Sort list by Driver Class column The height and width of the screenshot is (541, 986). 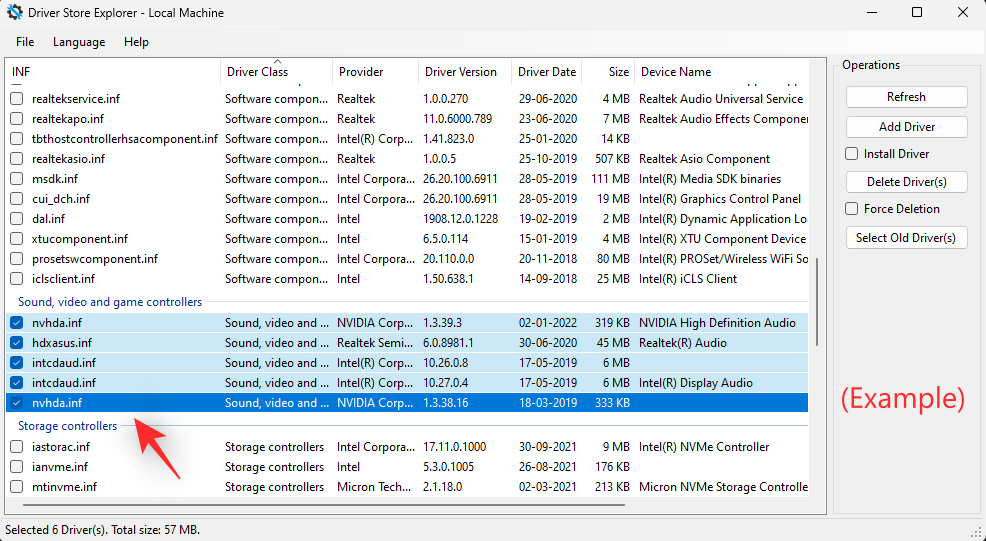pos(257,72)
